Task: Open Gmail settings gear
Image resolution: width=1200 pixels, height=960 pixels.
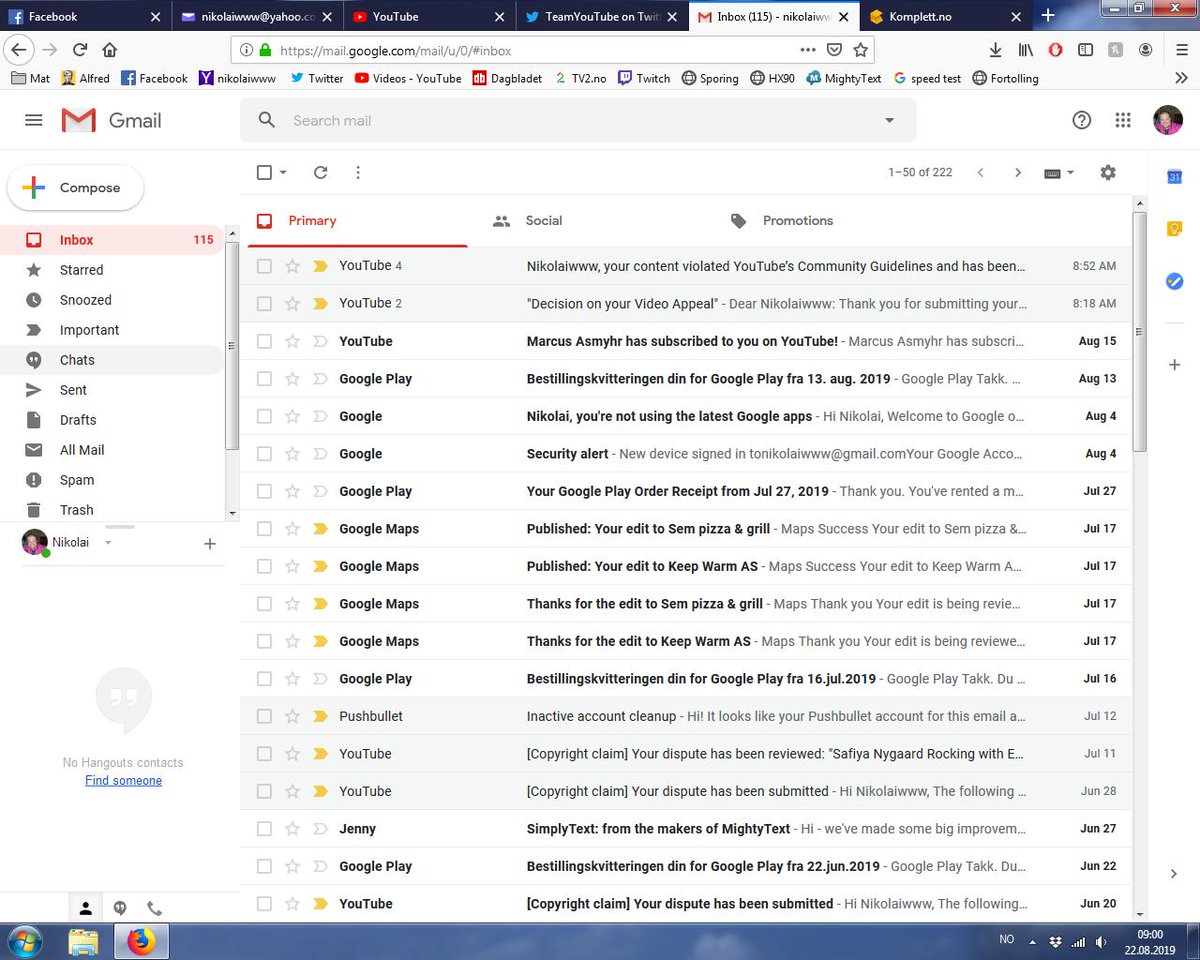Action: click(1108, 172)
